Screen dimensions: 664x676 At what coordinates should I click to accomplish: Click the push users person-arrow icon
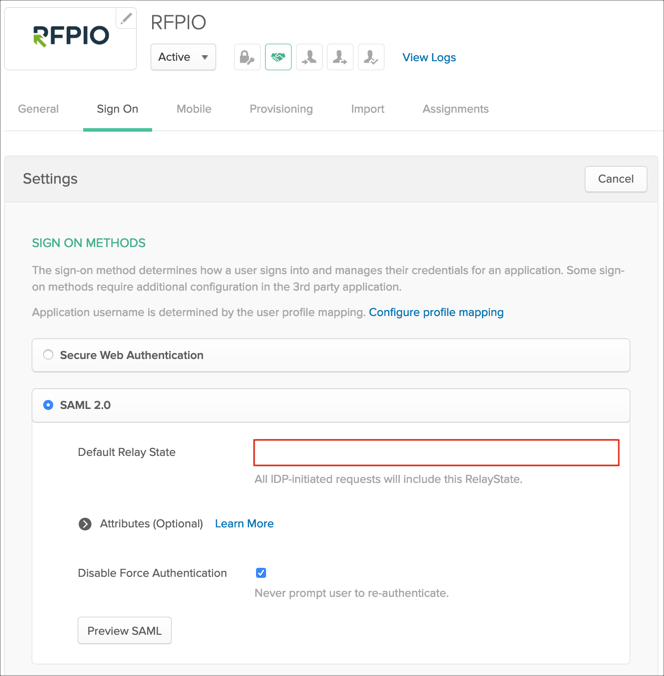click(340, 57)
